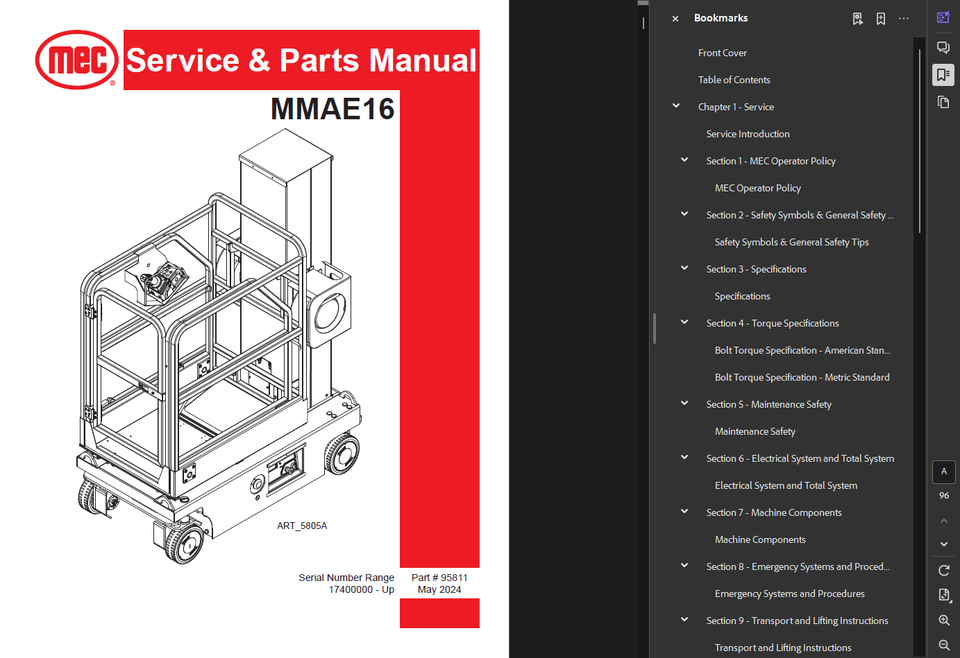Close the Bookmarks panel
The width and height of the screenshot is (960, 658).
[x=675, y=18]
